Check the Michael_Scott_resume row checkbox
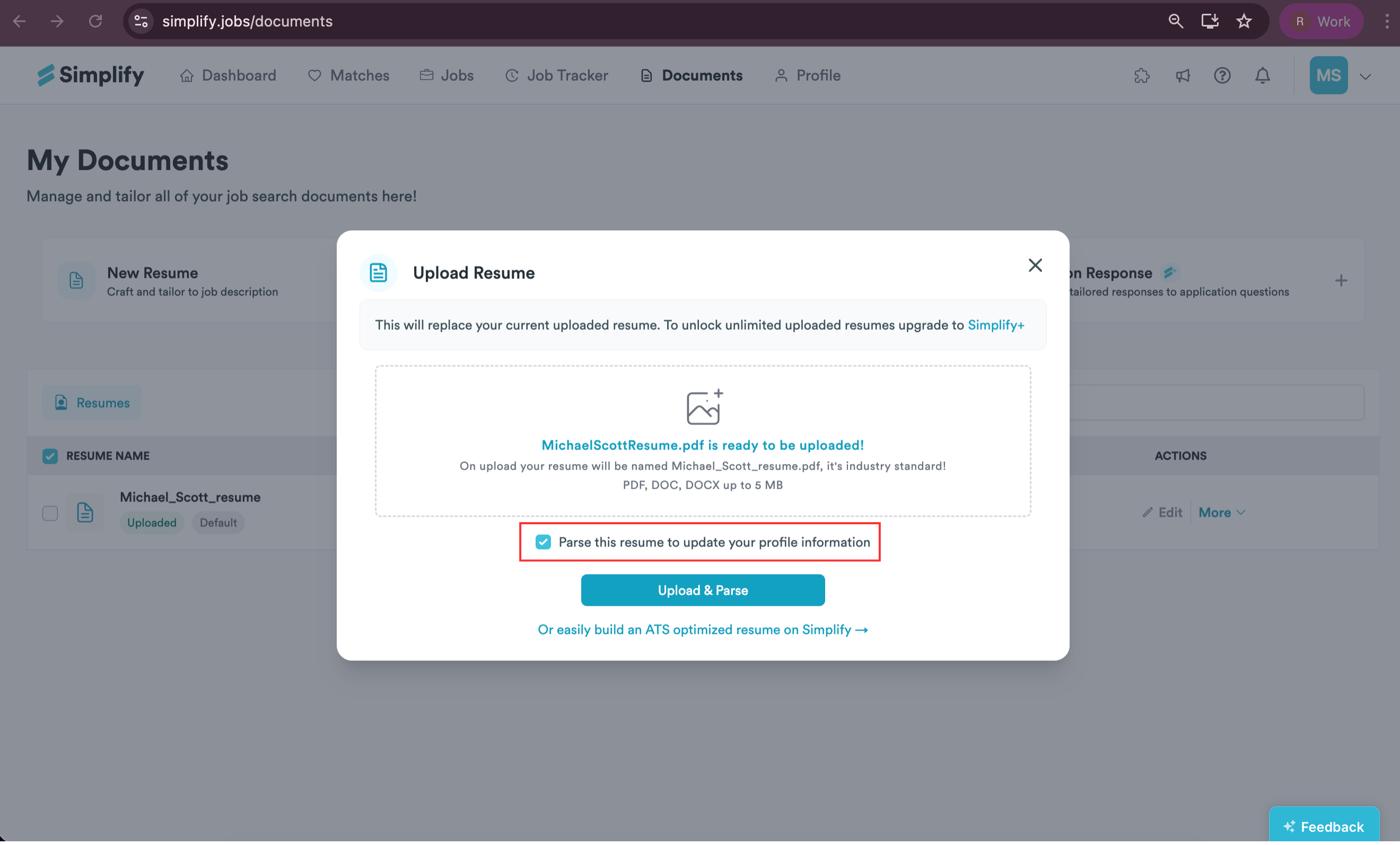 [50, 513]
